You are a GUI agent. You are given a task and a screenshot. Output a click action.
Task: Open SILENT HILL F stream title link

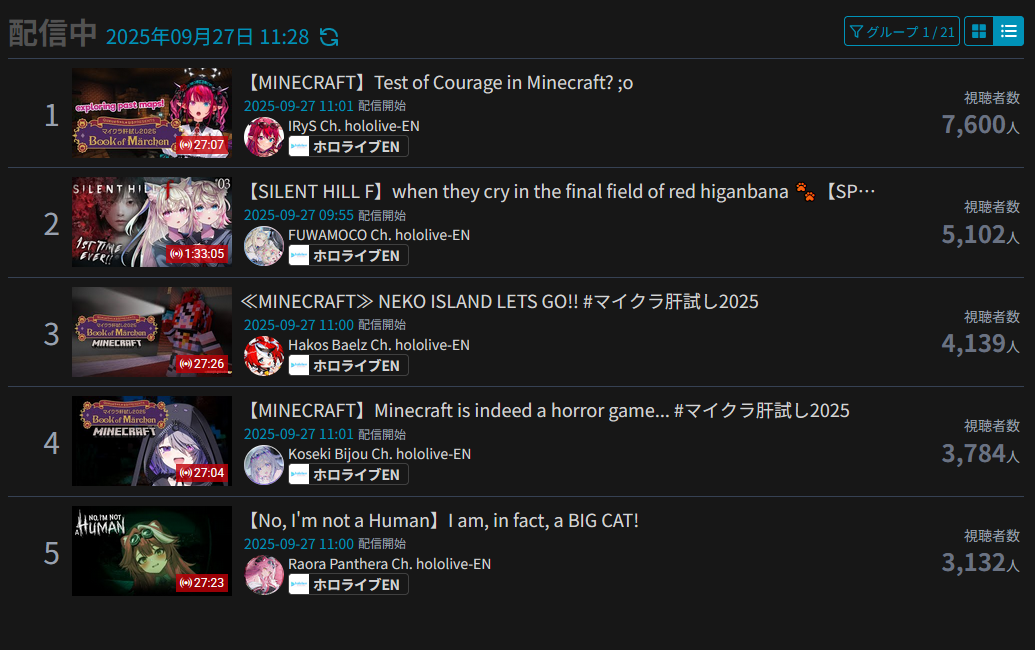pyautogui.click(x=559, y=191)
